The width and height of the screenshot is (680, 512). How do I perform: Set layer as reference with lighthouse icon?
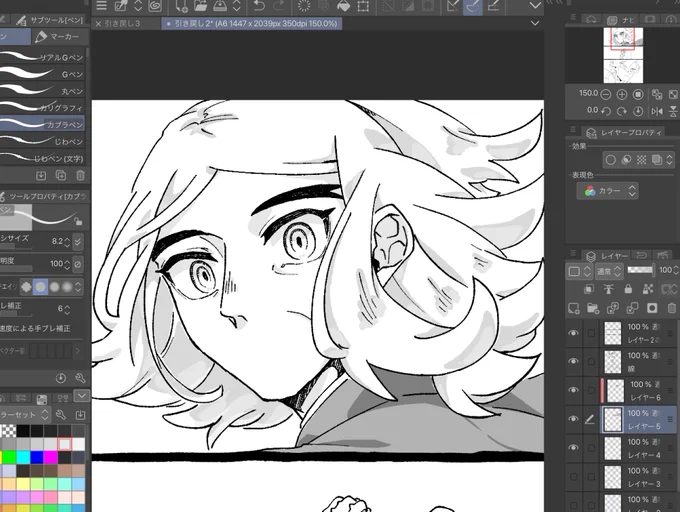click(x=608, y=289)
